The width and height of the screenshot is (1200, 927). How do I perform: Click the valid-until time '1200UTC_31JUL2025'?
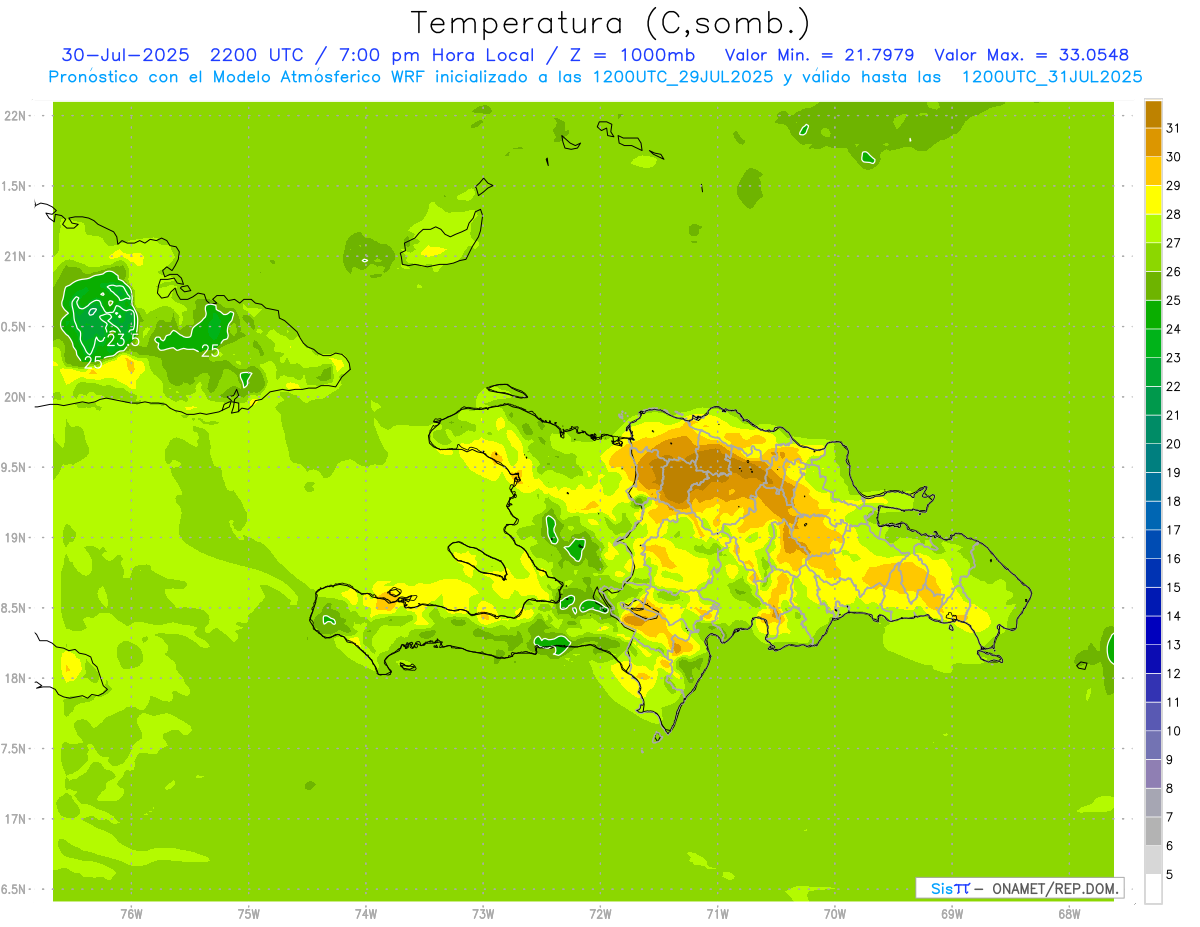(x=1051, y=77)
